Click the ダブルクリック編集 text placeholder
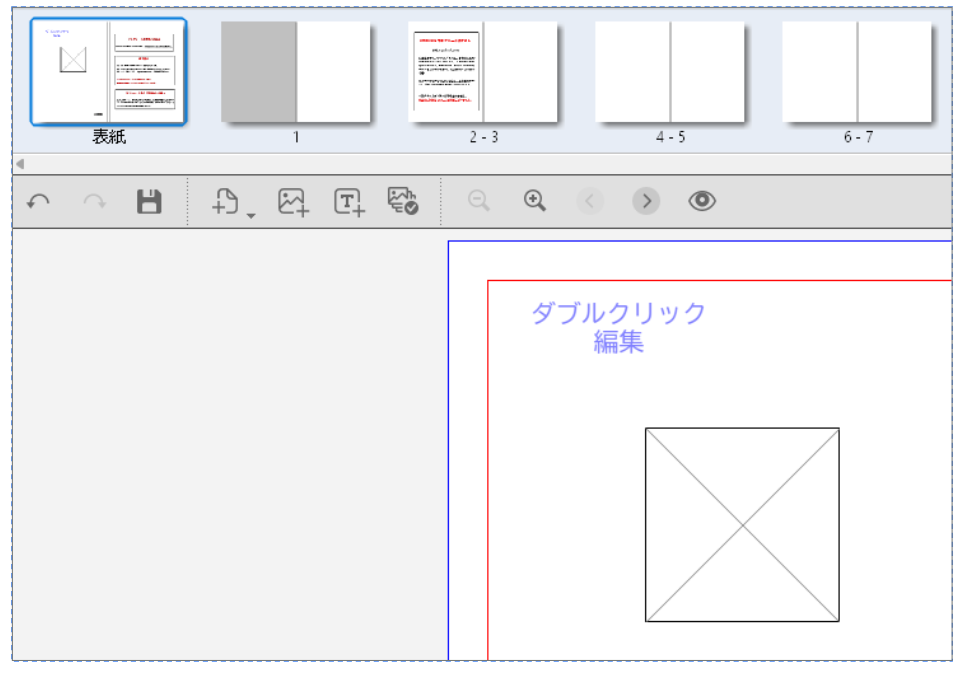Viewport: 964px width, 673px height. pos(618,327)
